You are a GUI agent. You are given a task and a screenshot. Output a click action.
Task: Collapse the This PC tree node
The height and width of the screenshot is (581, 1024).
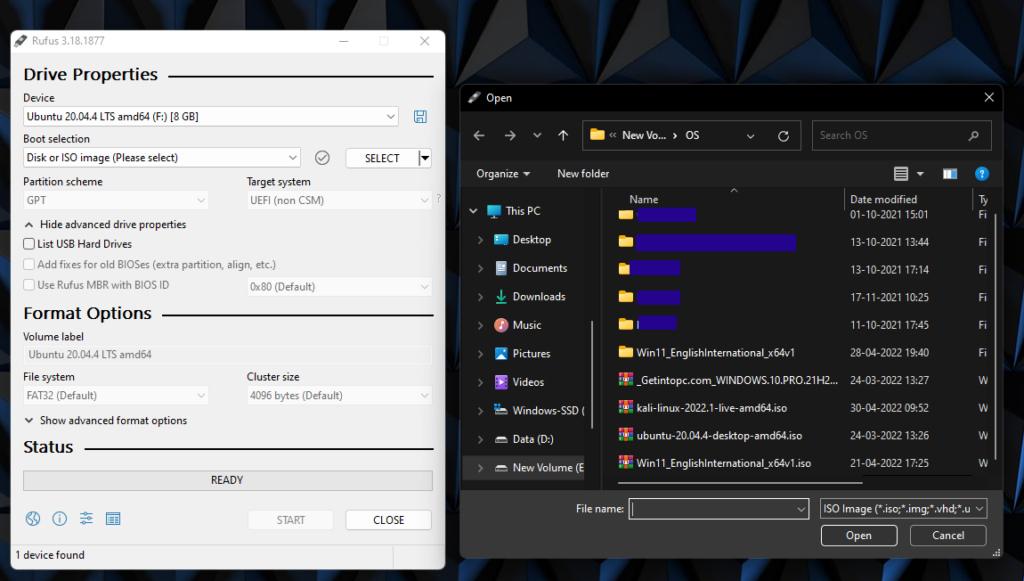coord(473,211)
